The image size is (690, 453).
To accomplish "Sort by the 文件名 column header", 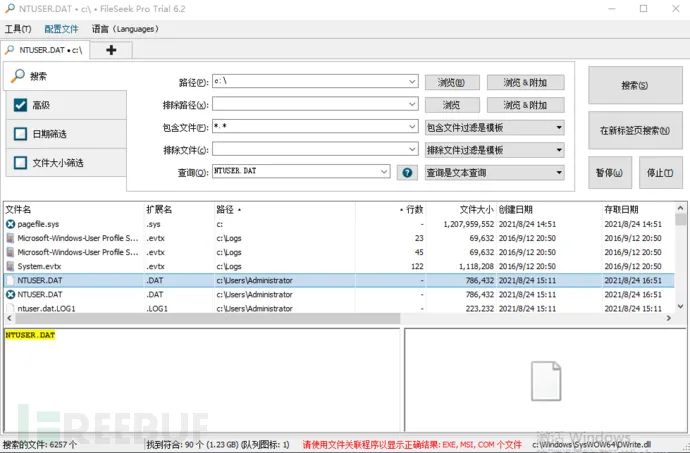I will [x=73, y=210].
